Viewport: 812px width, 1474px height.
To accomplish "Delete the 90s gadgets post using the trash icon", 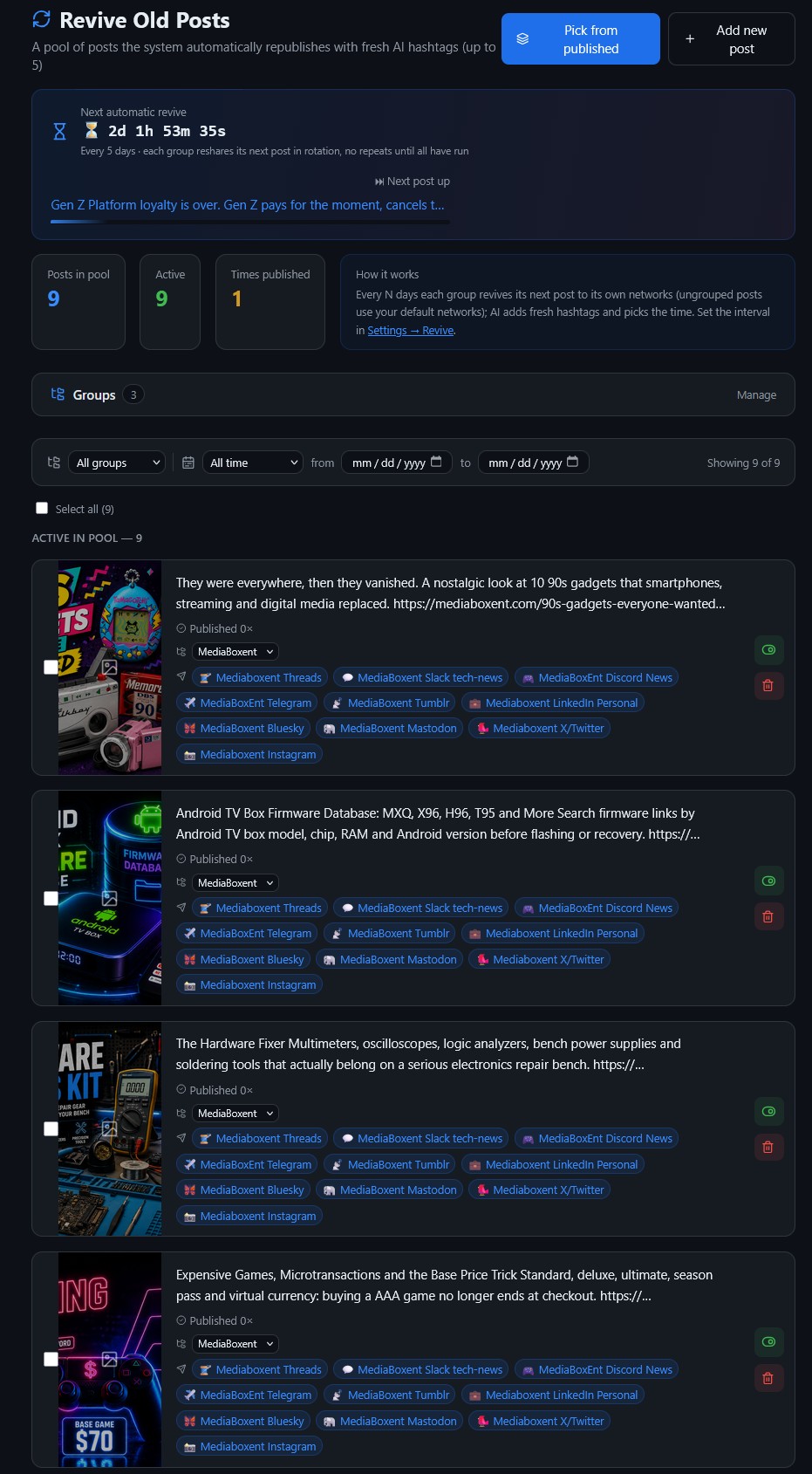I will (x=768, y=686).
